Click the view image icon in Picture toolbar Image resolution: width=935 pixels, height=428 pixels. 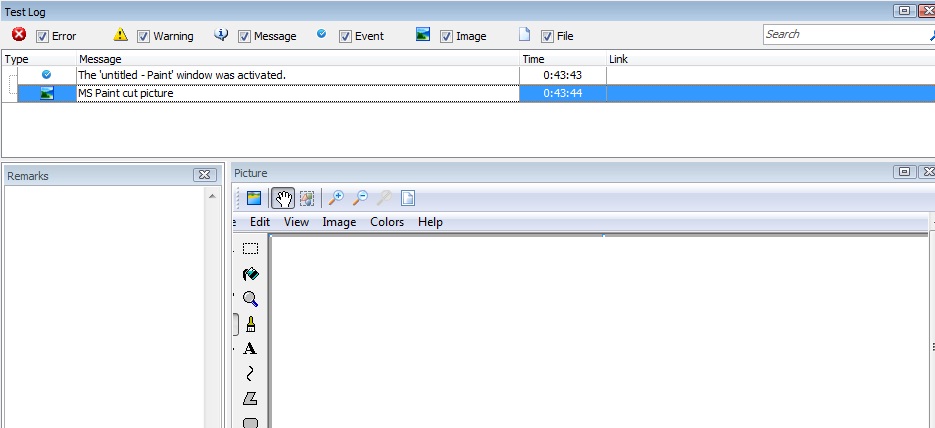254,198
